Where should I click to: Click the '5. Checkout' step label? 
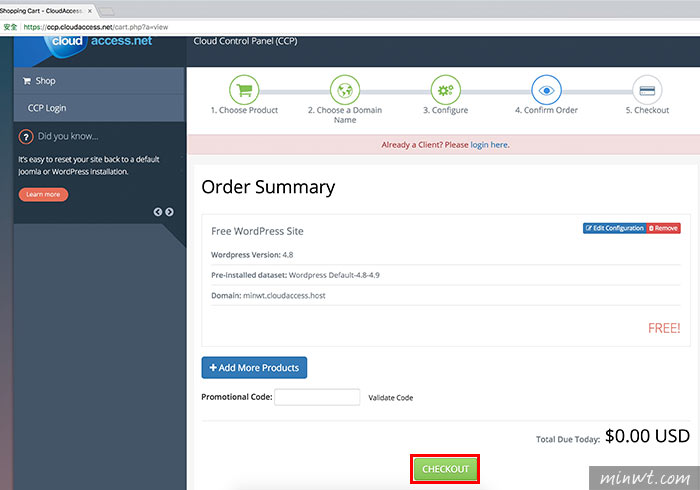[x=647, y=110]
